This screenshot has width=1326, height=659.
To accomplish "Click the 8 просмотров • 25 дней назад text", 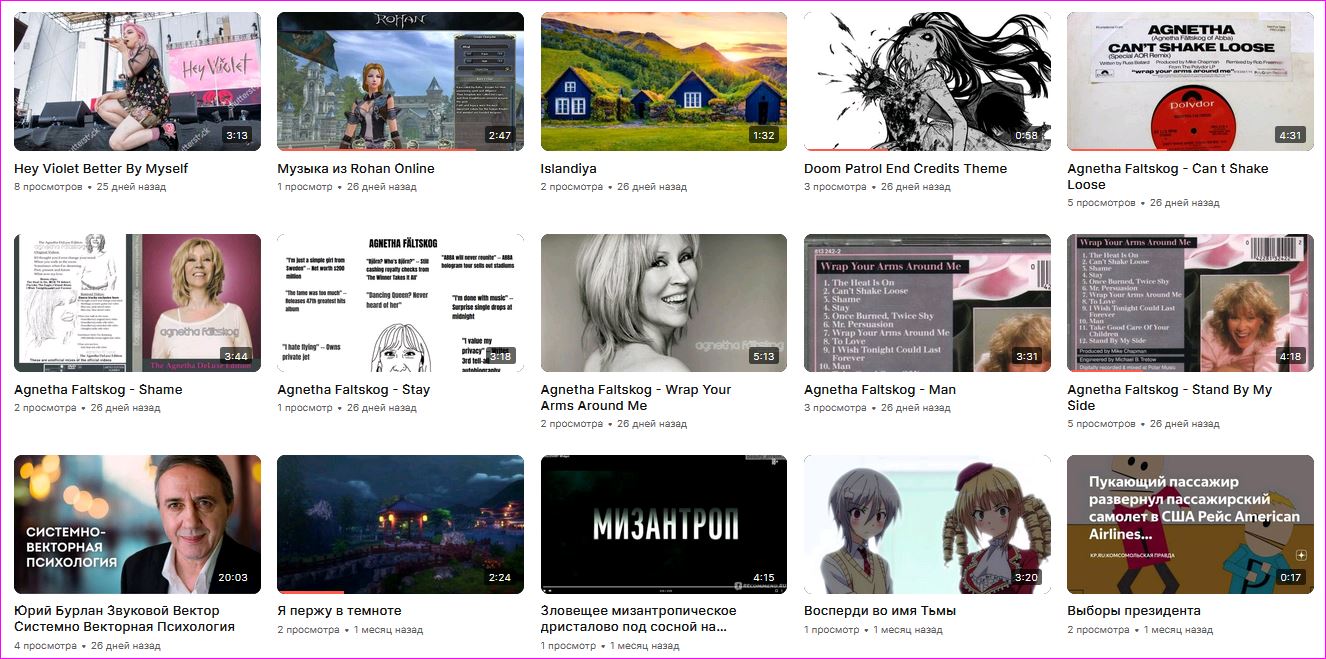I will click(x=90, y=187).
